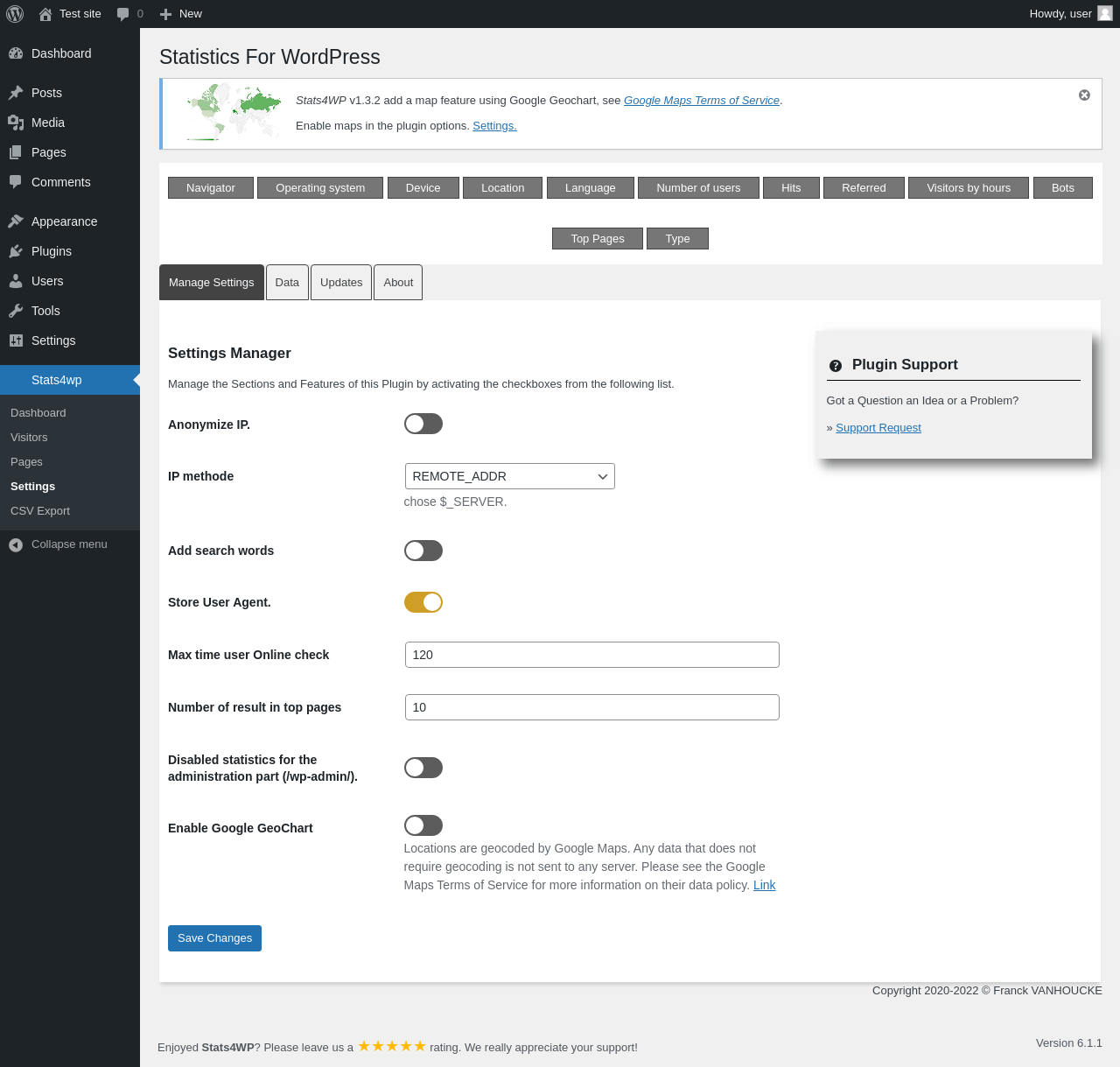Open the Updates tab
Screen dimensions: 1120x1067
tap(341, 282)
